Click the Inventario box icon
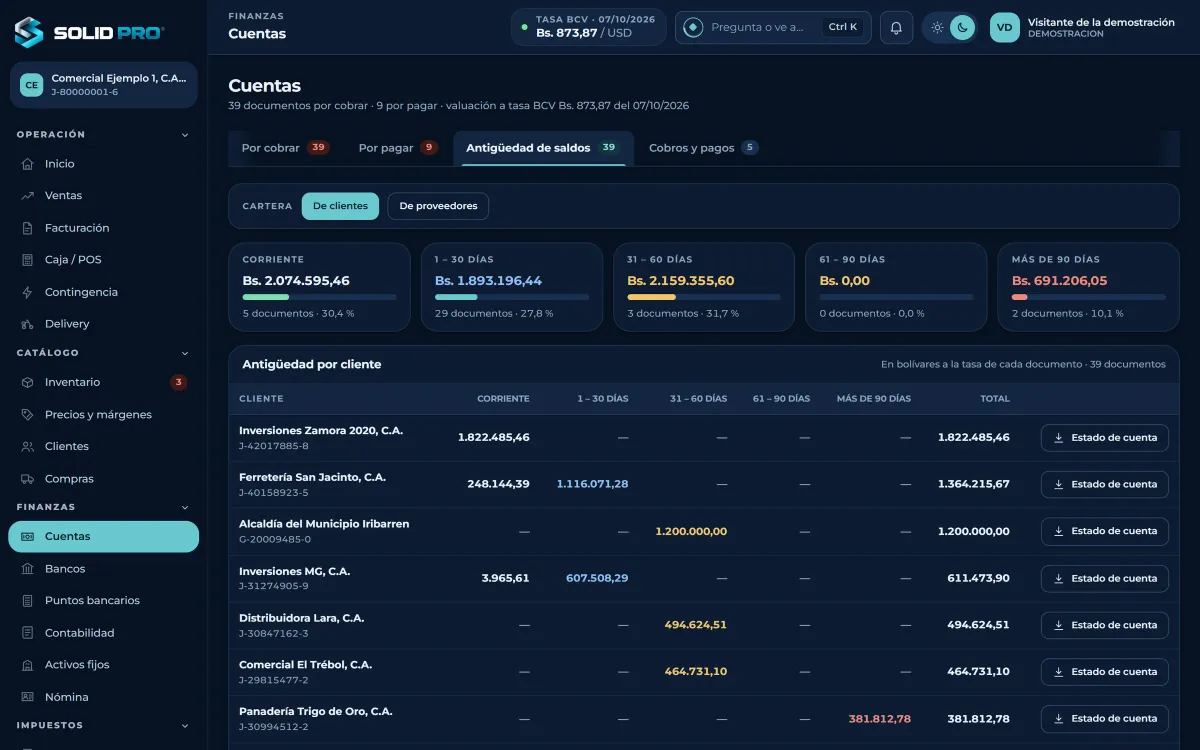The image size is (1200, 750). click(x=27, y=382)
